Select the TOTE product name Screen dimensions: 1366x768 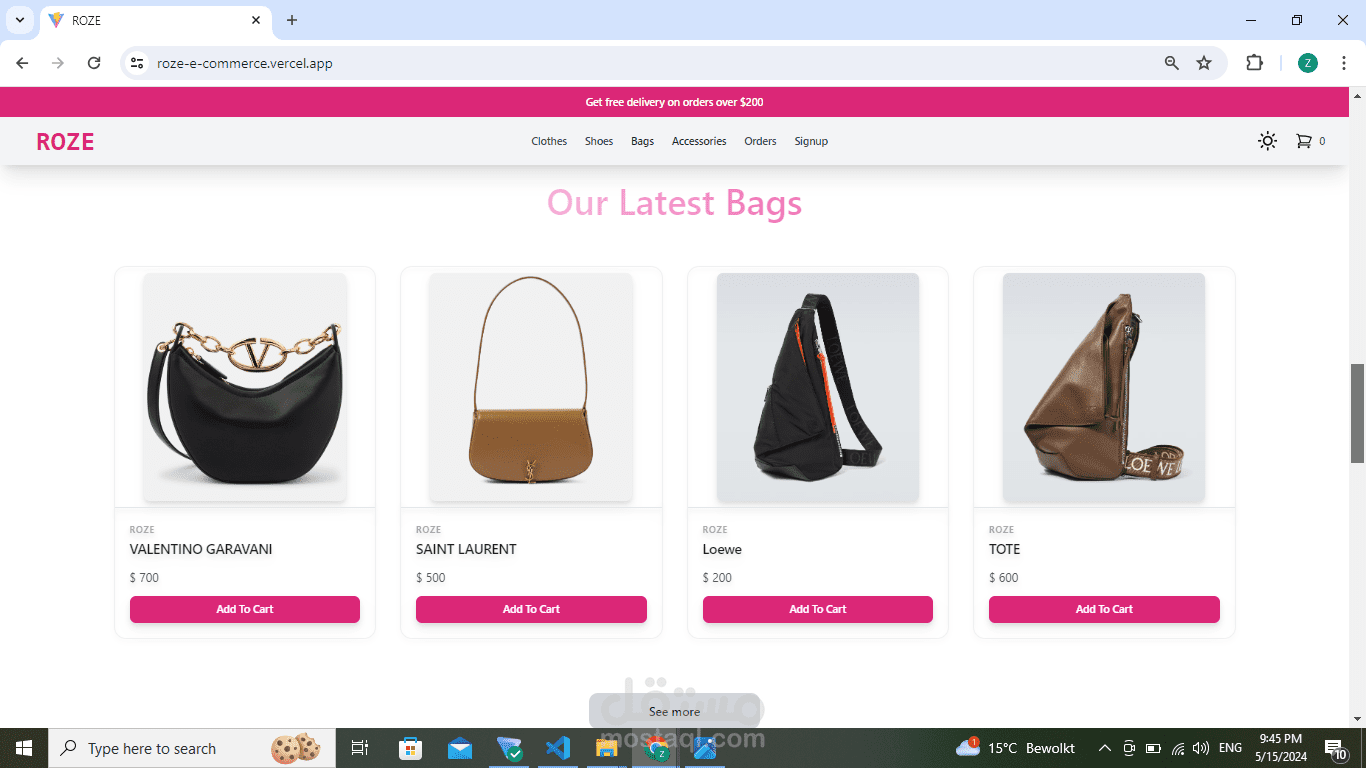tap(1004, 549)
